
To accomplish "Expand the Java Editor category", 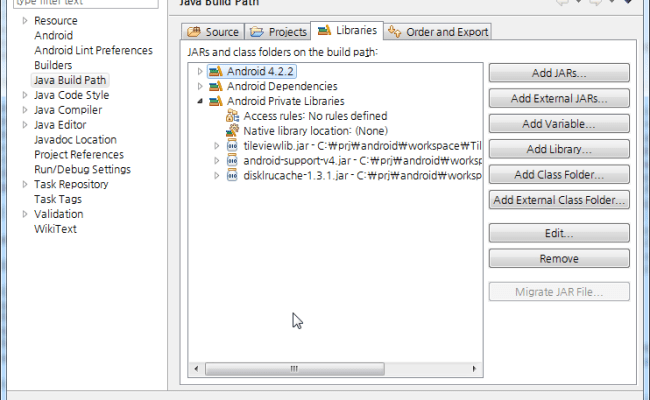I will 25,125.
